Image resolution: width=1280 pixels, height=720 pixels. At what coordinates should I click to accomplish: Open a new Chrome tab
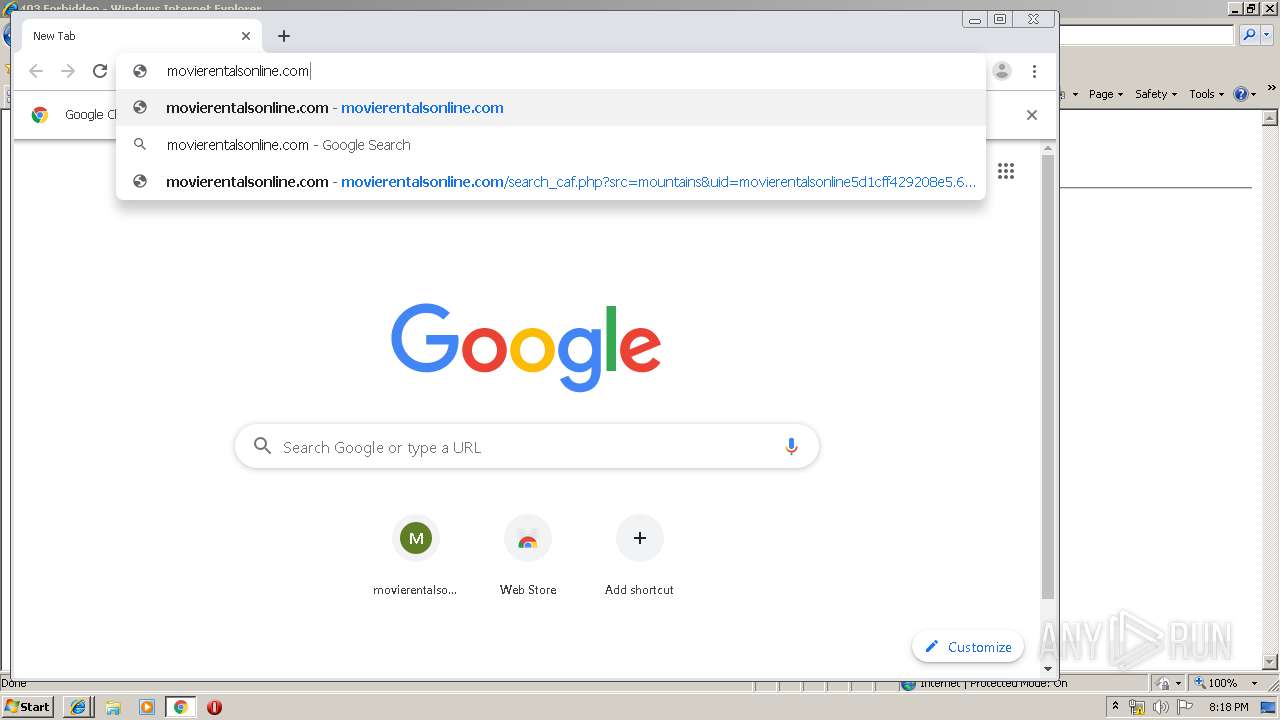[284, 36]
